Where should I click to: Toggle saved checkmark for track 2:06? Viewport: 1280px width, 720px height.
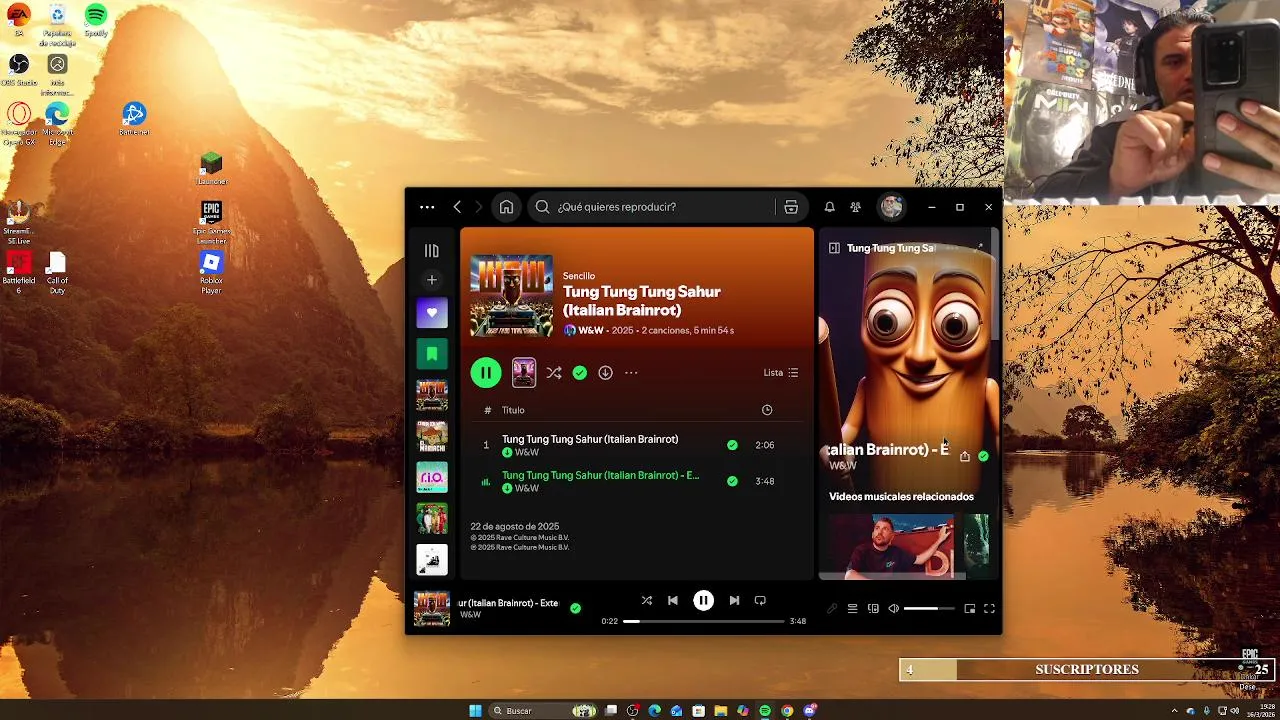[732, 445]
